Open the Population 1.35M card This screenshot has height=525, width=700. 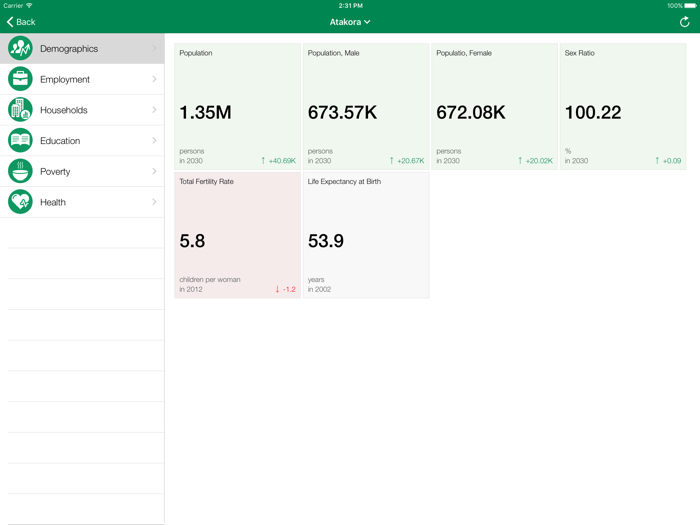(x=238, y=106)
